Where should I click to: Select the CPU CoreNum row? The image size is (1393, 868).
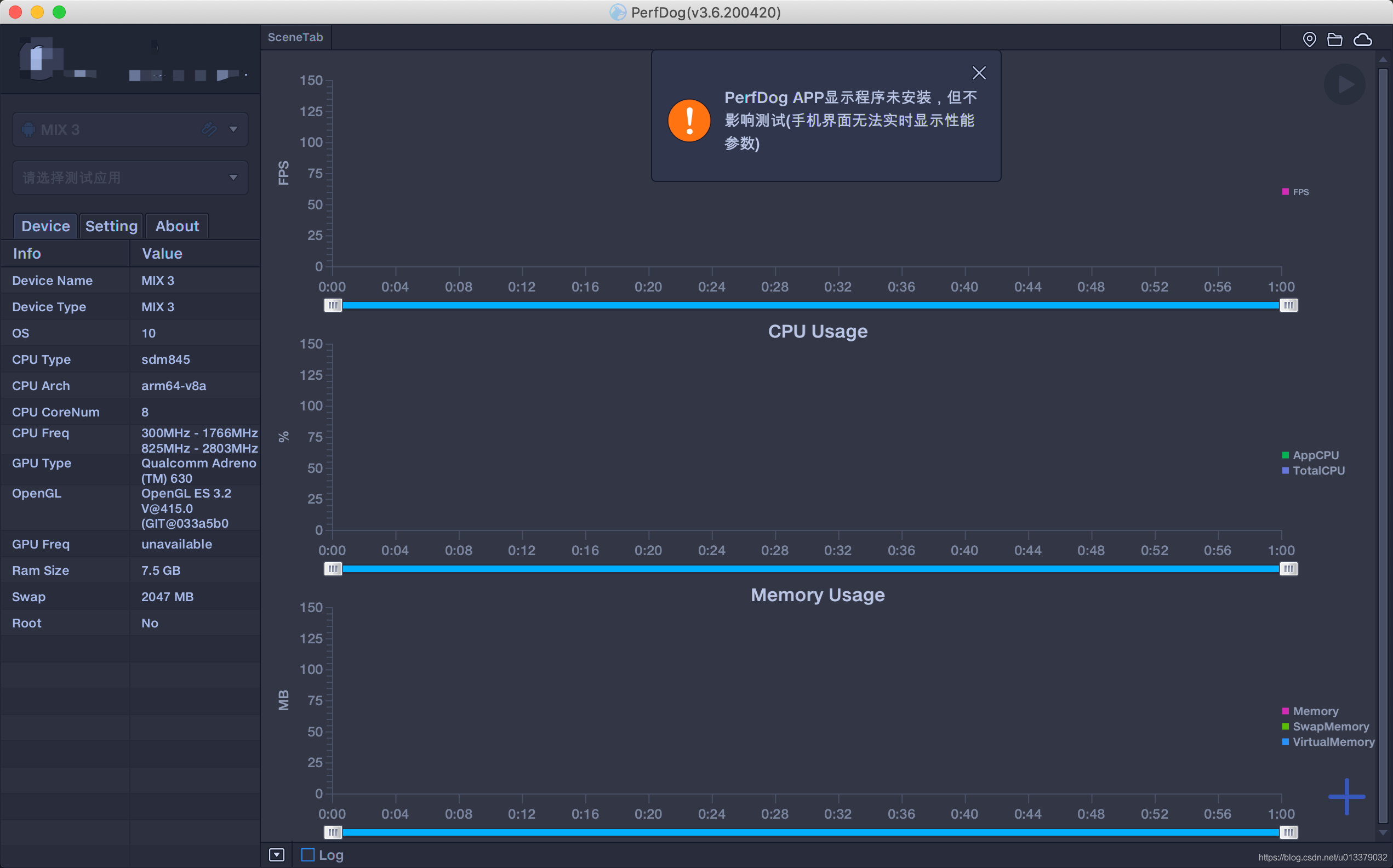pyautogui.click(x=130, y=412)
